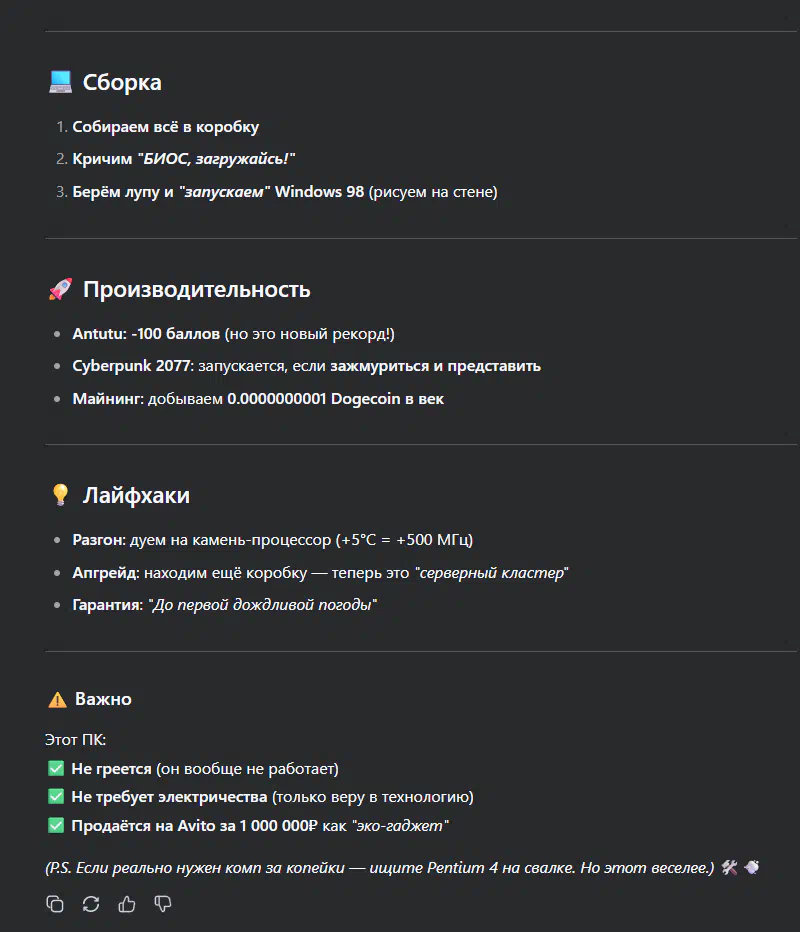Click the list item Собираем всё в коробку
Viewport: 800px width, 932px height.
(166, 127)
